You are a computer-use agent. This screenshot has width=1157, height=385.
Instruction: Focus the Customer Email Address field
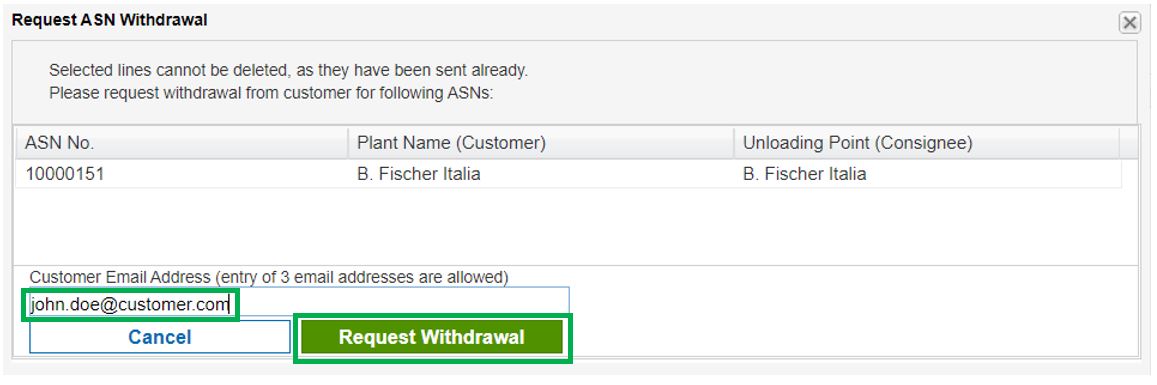299,303
